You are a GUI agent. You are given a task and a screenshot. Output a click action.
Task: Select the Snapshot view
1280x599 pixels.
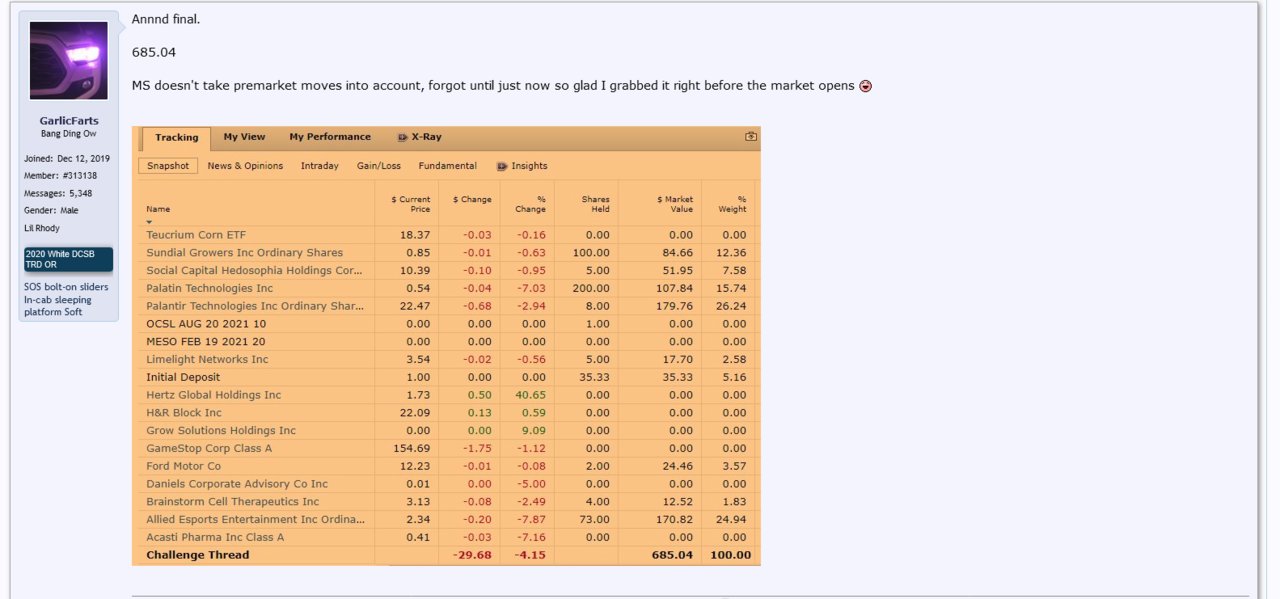click(168, 166)
